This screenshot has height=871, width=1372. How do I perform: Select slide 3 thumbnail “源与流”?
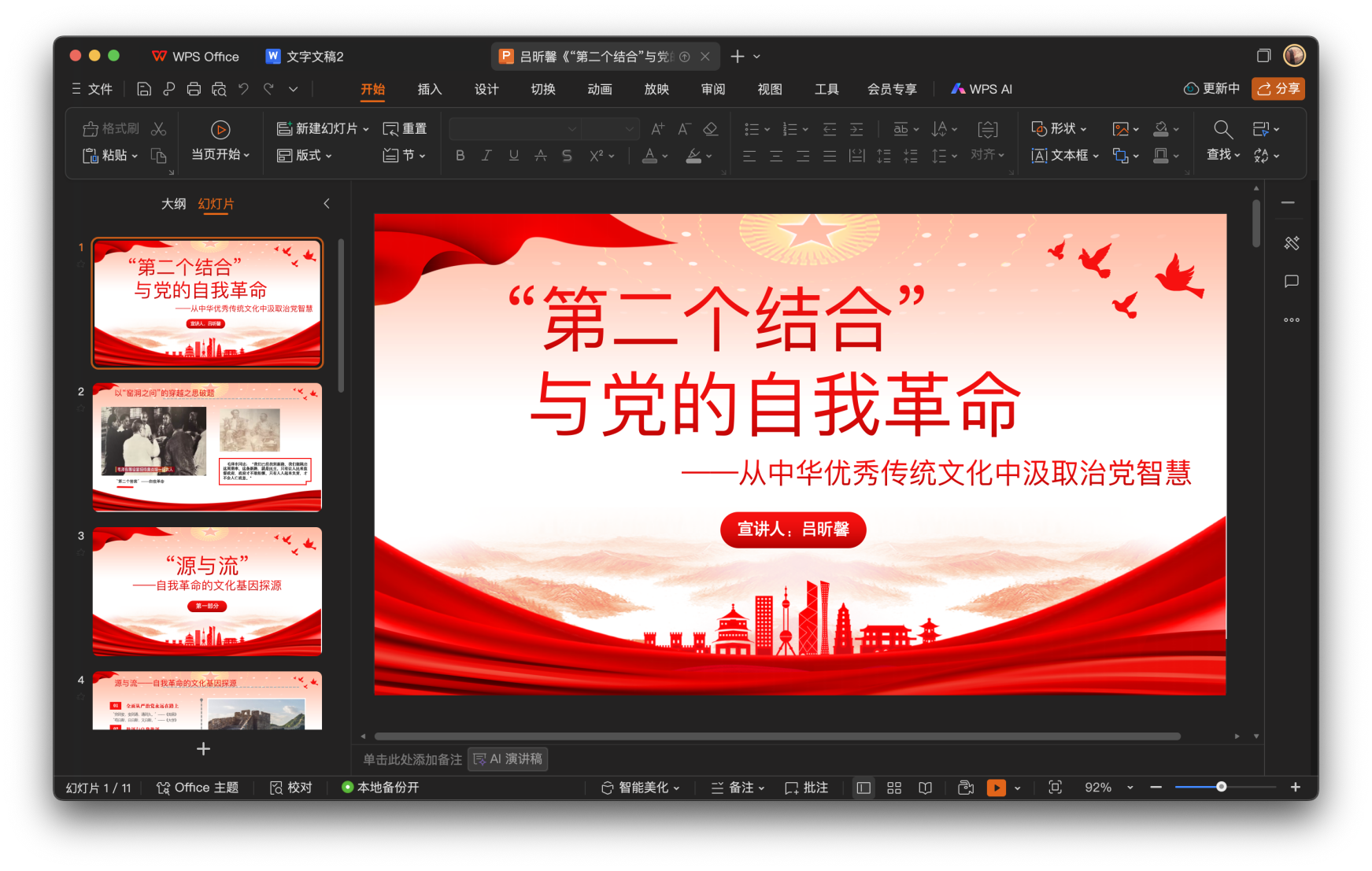[x=207, y=591]
